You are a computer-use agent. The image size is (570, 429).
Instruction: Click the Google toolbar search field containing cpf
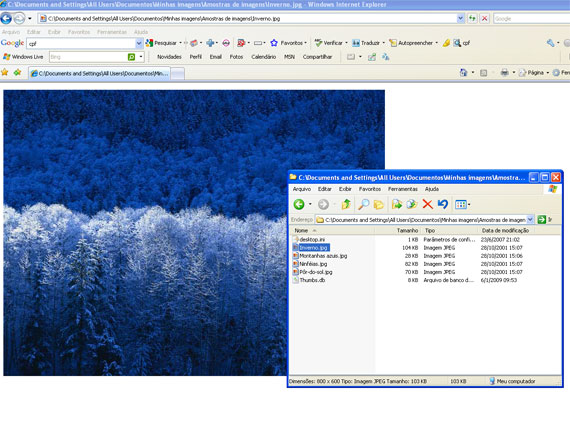[x=81, y=43]
